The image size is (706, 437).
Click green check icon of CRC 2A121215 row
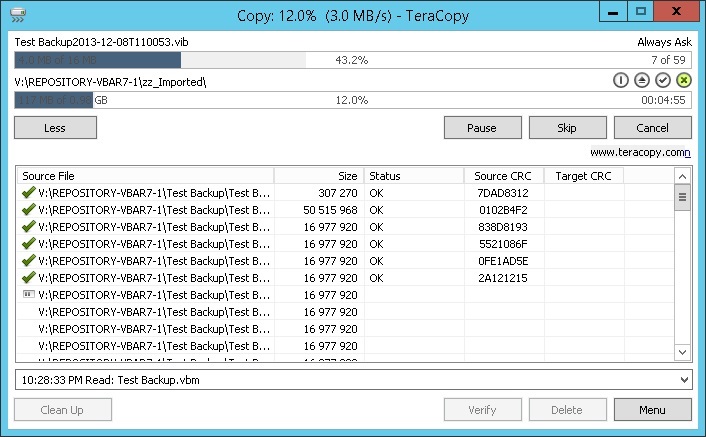tap(28, 277)
